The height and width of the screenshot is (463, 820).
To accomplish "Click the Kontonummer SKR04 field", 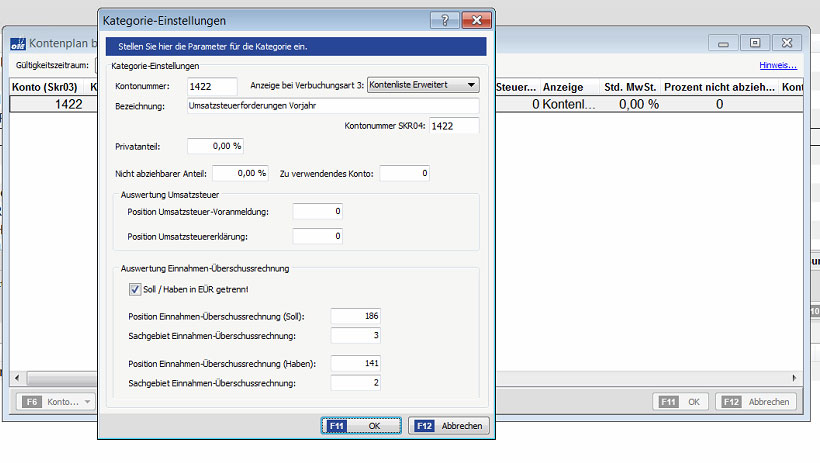I will point(454,126).
